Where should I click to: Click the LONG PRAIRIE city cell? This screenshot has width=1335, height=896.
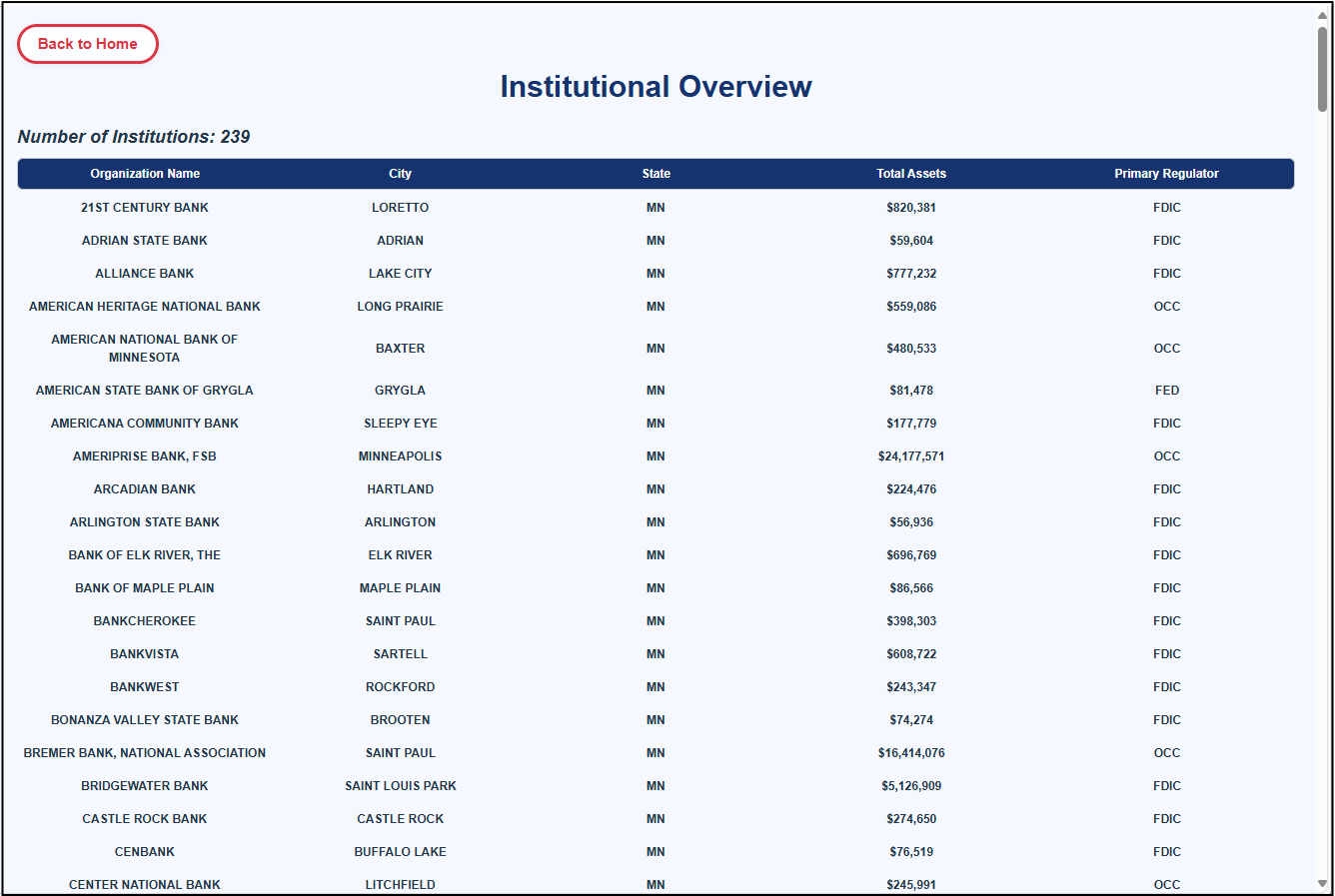click(400, 307)
